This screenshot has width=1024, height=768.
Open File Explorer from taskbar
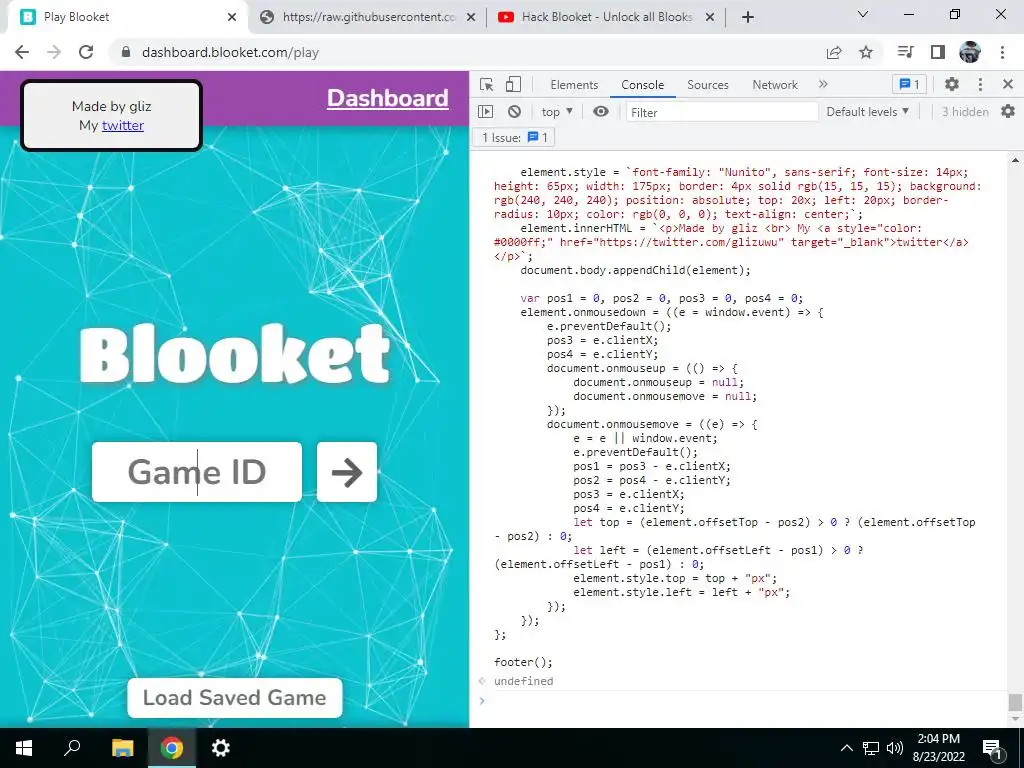[x=122, y=748]
